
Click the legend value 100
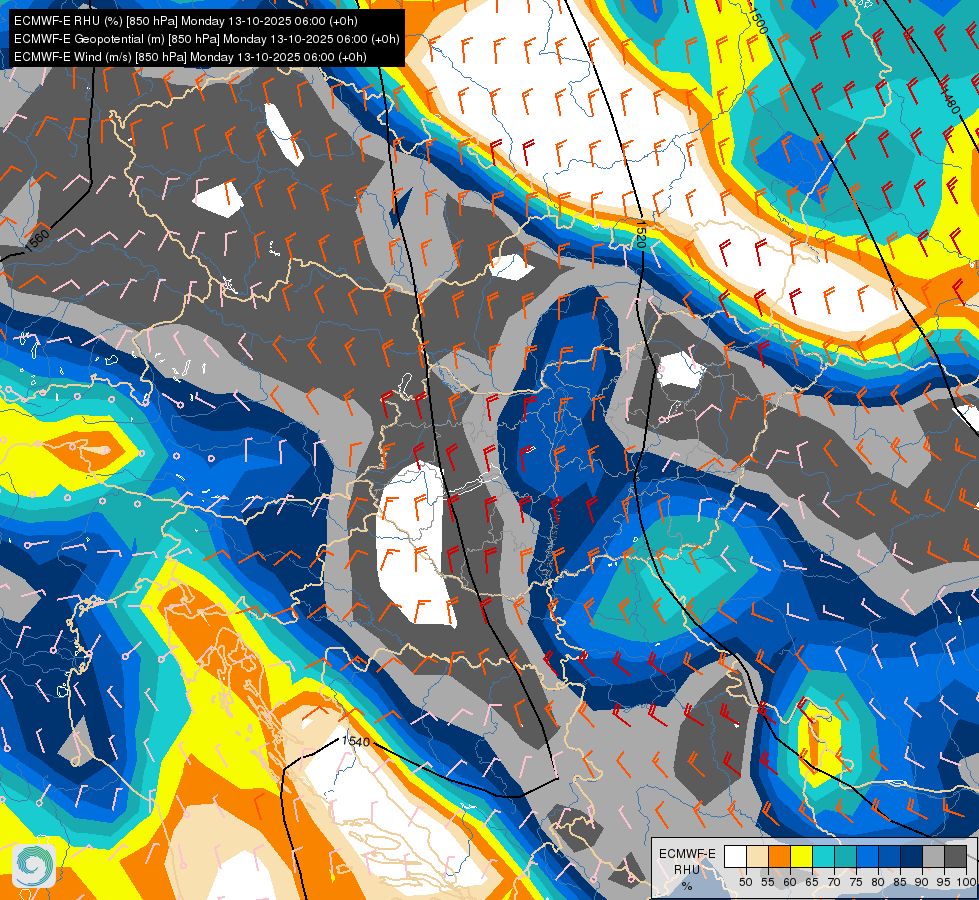966,882
